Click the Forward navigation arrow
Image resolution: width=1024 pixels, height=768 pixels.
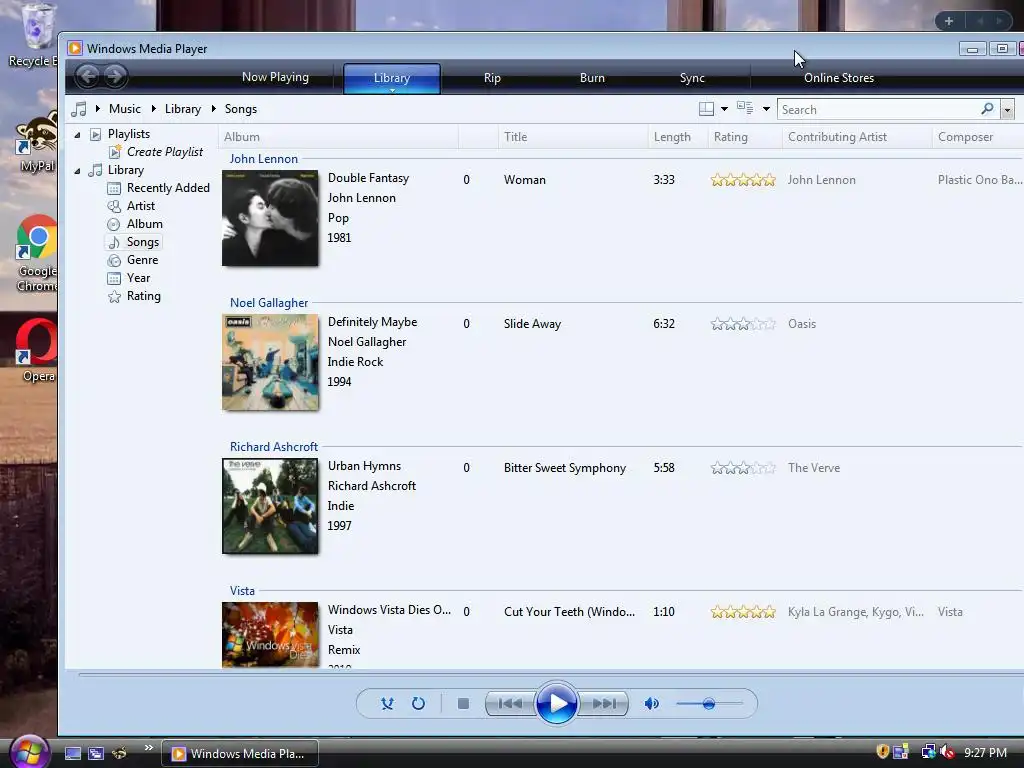(115, 76)
